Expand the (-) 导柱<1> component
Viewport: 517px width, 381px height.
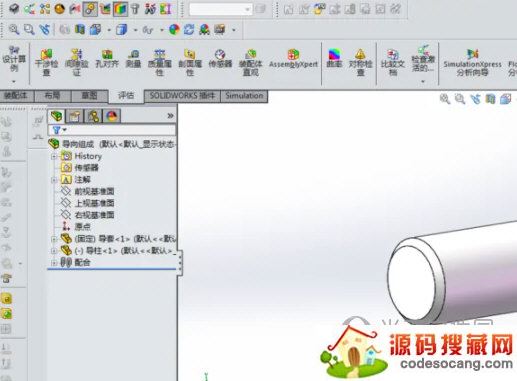(x=54, y=251)
